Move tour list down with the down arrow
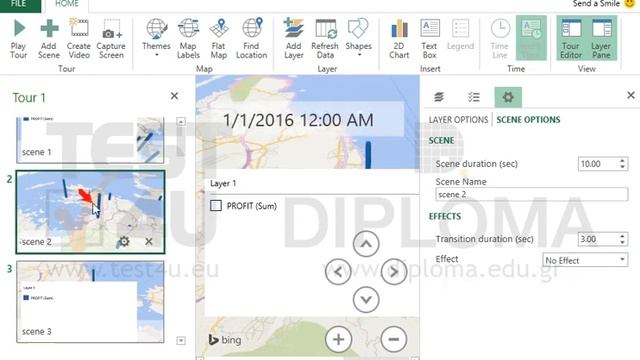 [x=181, y=340]
